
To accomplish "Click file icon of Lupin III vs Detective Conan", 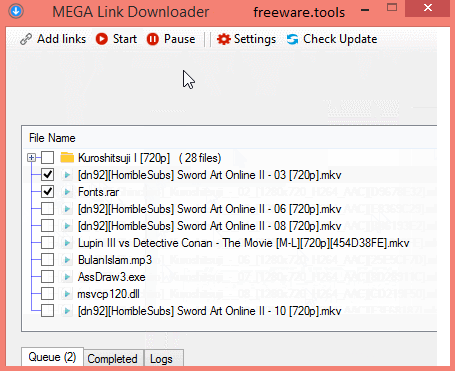I will [x=67, y=243].
